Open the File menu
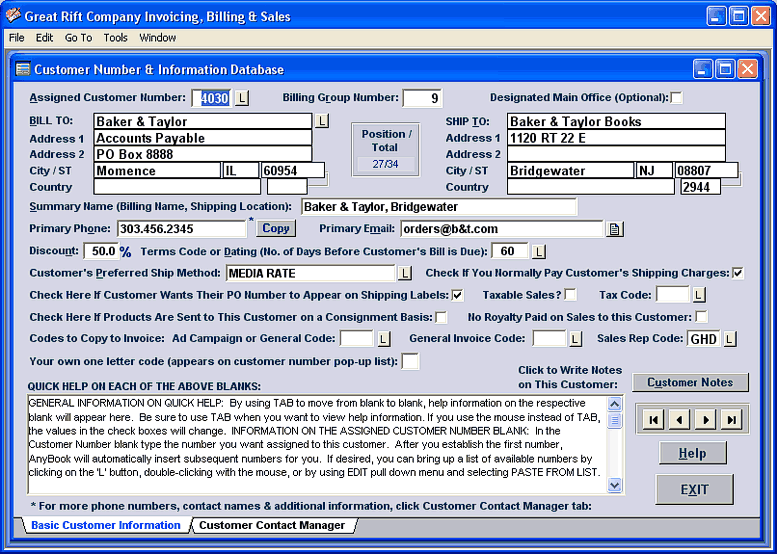777x554 pixels. pos(16,38)
